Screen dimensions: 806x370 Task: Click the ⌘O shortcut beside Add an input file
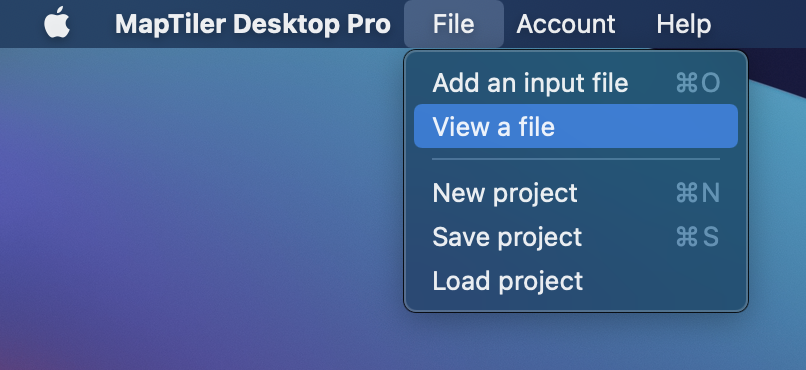(x=698, y=83)
